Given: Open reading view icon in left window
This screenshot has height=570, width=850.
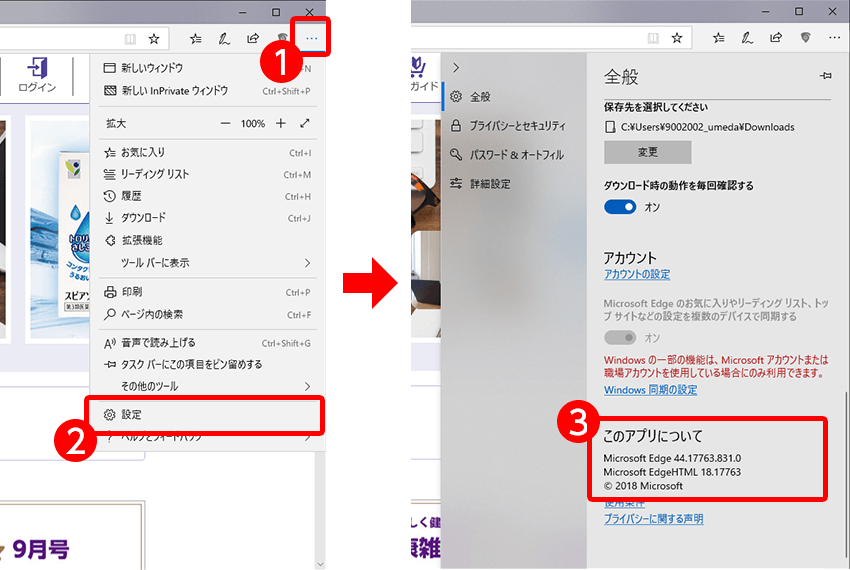Looking at the screenshot, I should tap(130, 39).
